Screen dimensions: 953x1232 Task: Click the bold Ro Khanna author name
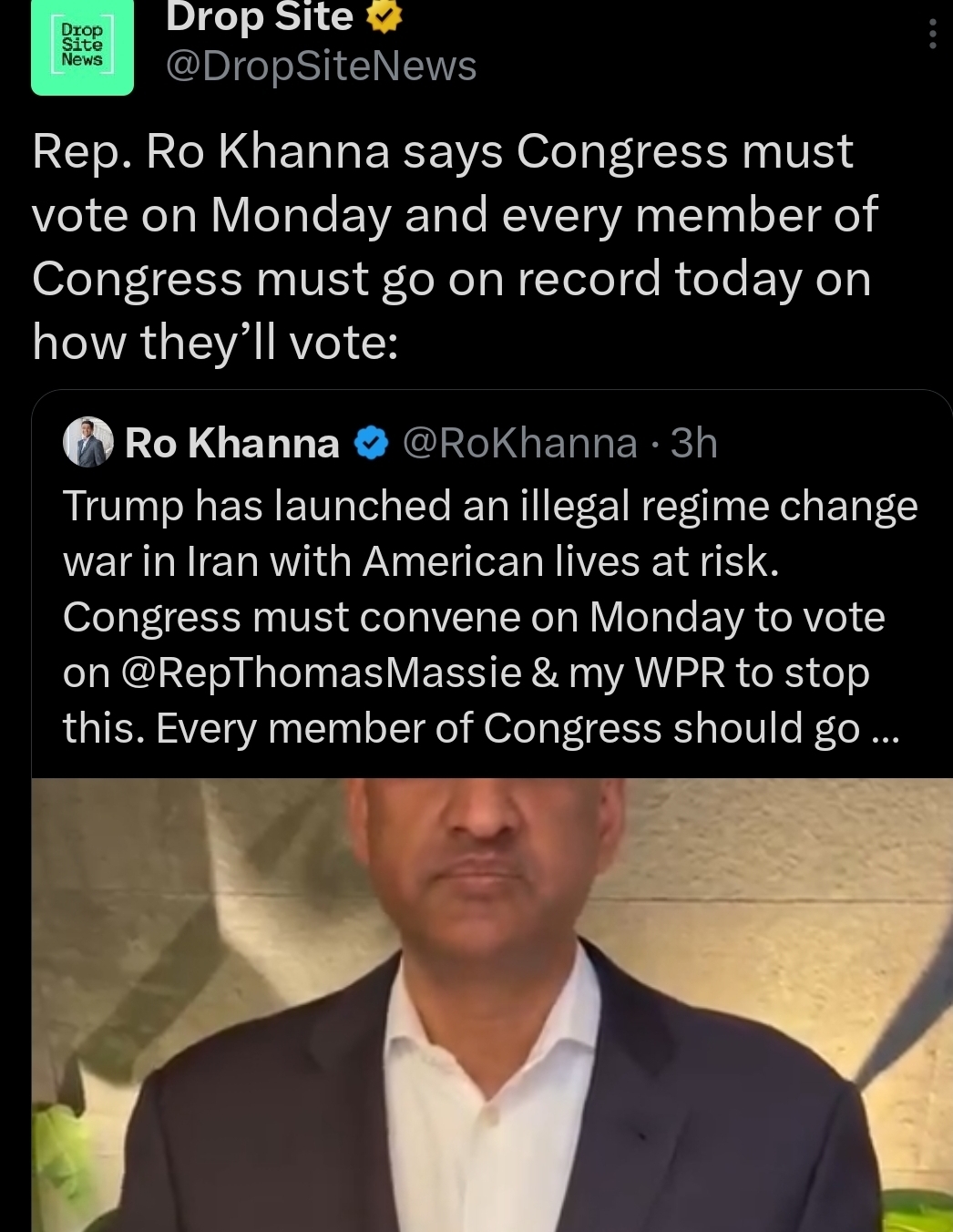click(231, 443)
